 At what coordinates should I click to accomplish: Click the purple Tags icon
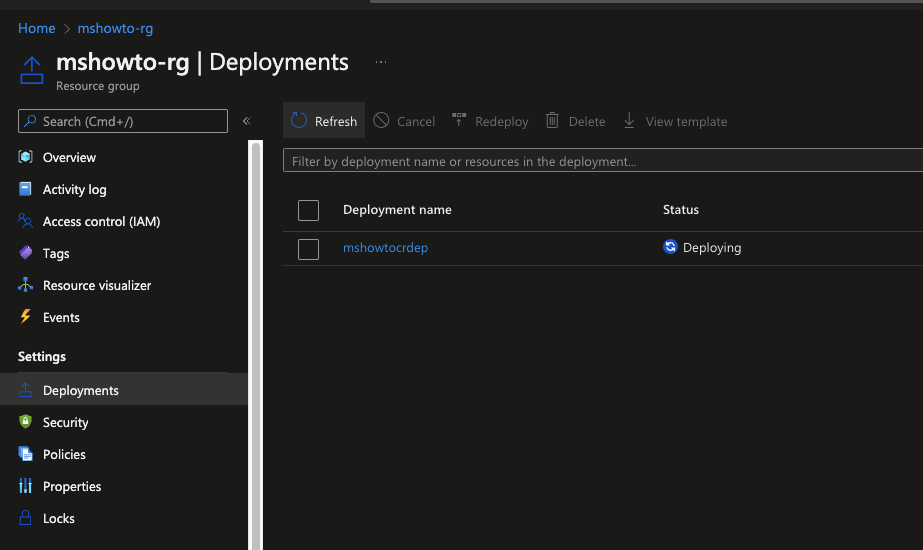(25, 253)
